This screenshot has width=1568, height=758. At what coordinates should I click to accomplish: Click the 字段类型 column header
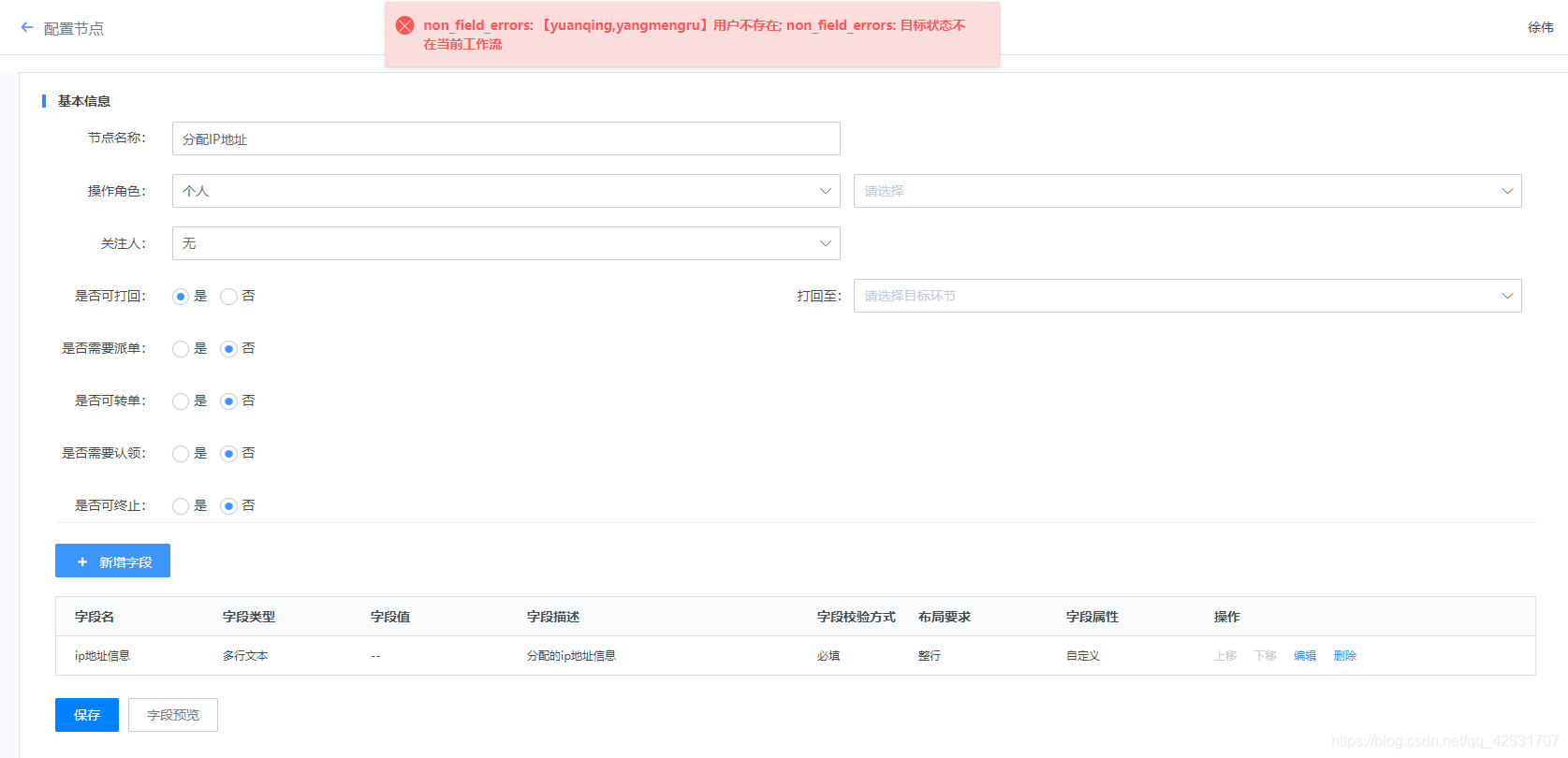(249, 617)
